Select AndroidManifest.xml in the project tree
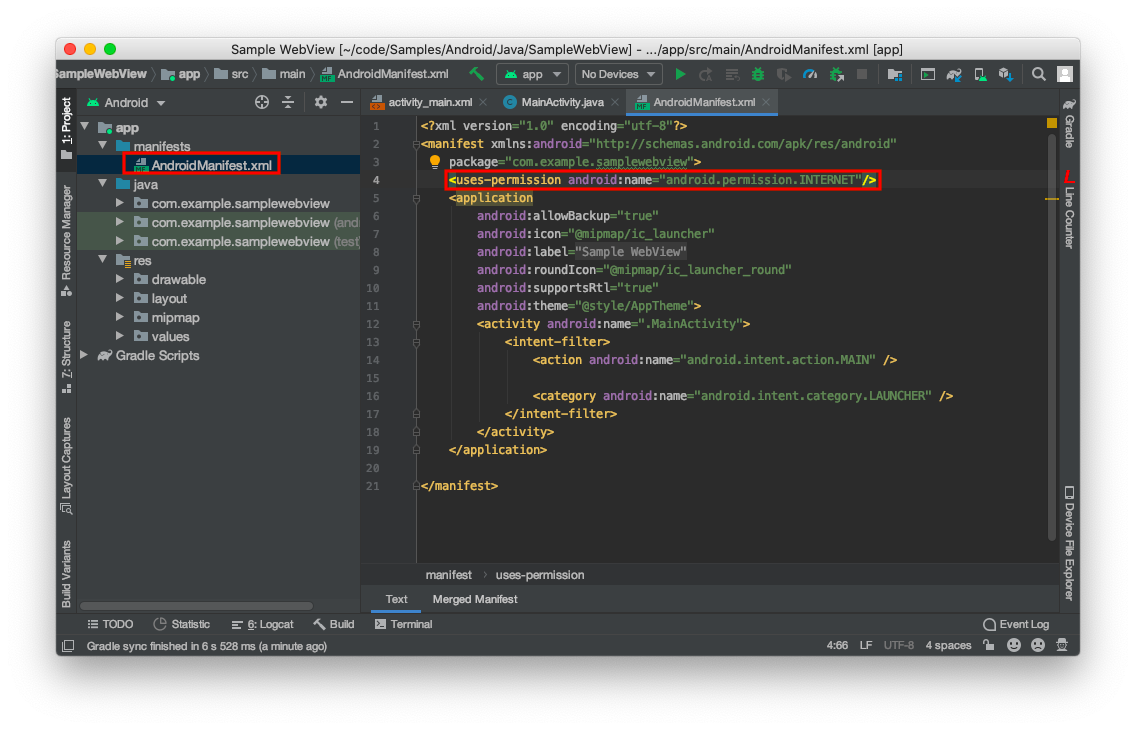Image resolution: width=1136 pixels, height=730 pixels. click(211, 165)
